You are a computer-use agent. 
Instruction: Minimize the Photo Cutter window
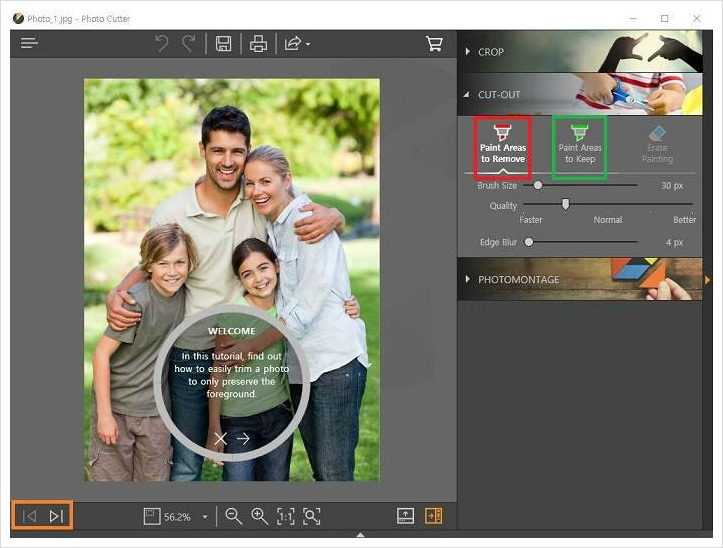pos(633,18)
